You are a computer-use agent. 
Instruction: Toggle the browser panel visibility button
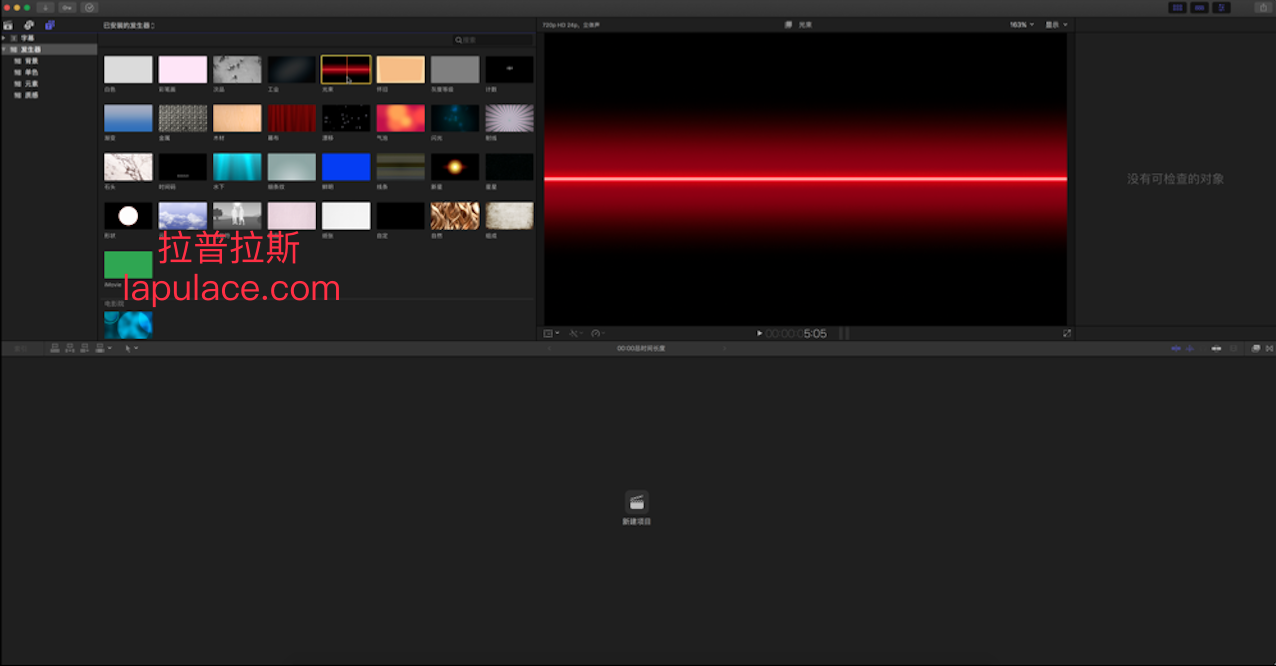point(1177,7)
